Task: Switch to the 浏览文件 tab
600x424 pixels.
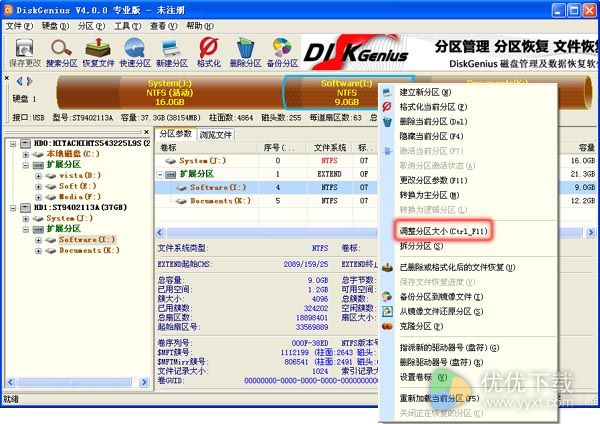Action: pos(215,135)
